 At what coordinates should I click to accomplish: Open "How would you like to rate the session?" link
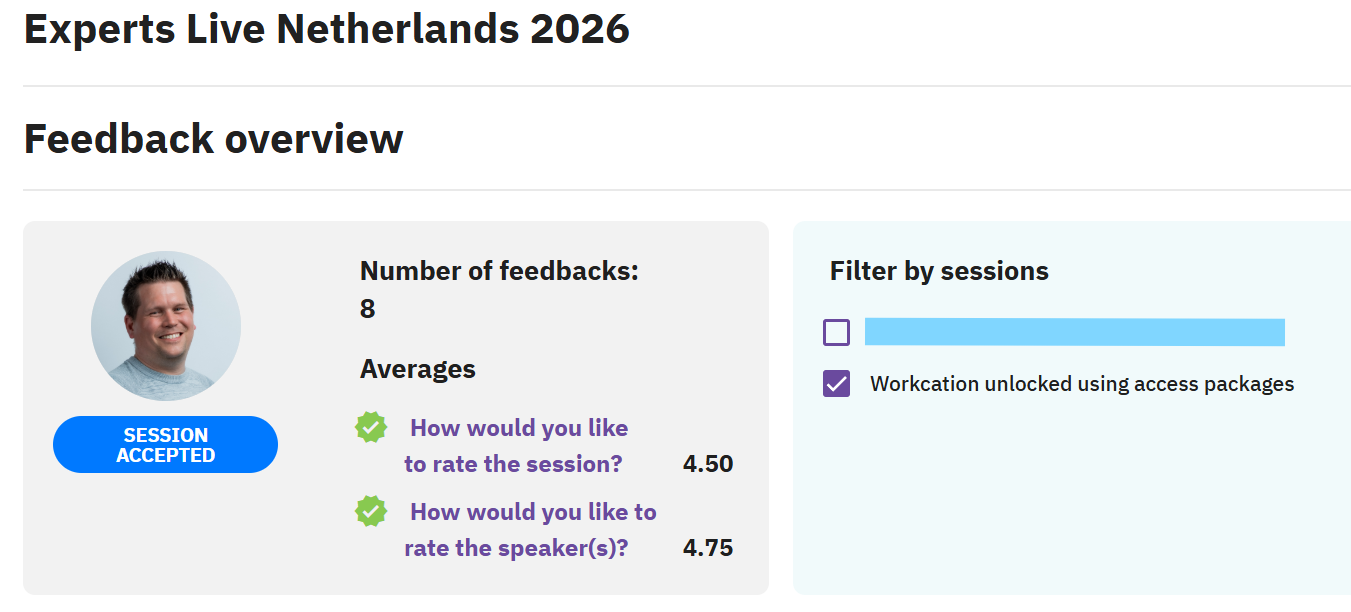pyautogui.click(x=516, y=446)
